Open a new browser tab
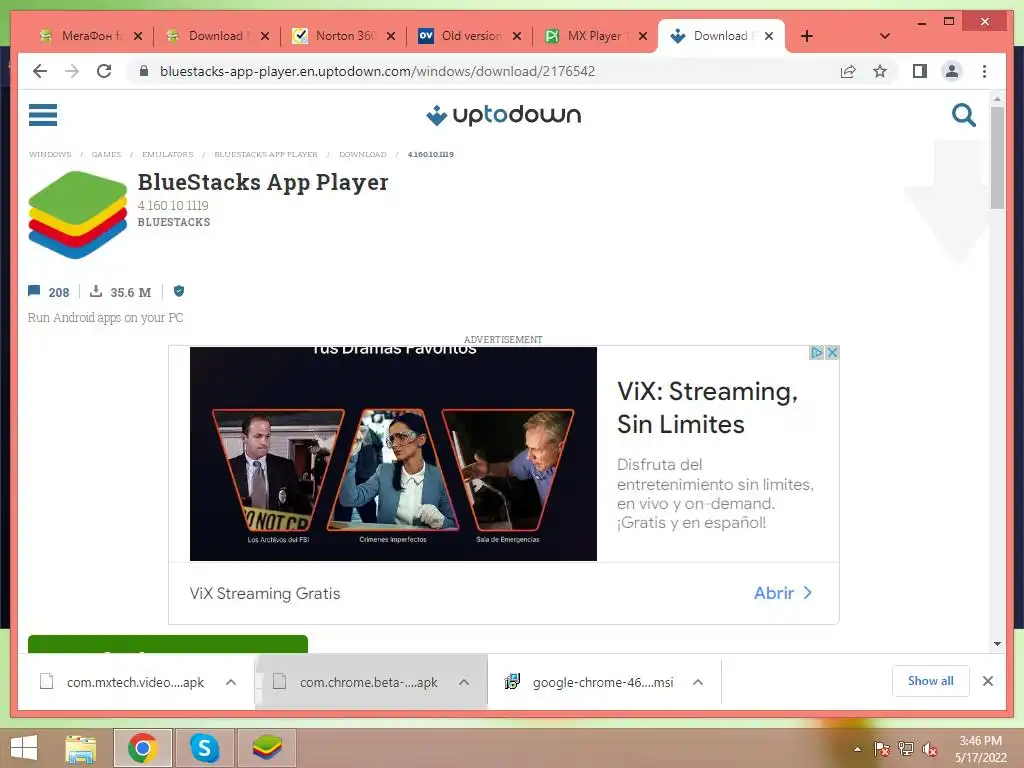This screenshot has height=768, width=1024. pyautogui.click(x=807, y=36)
